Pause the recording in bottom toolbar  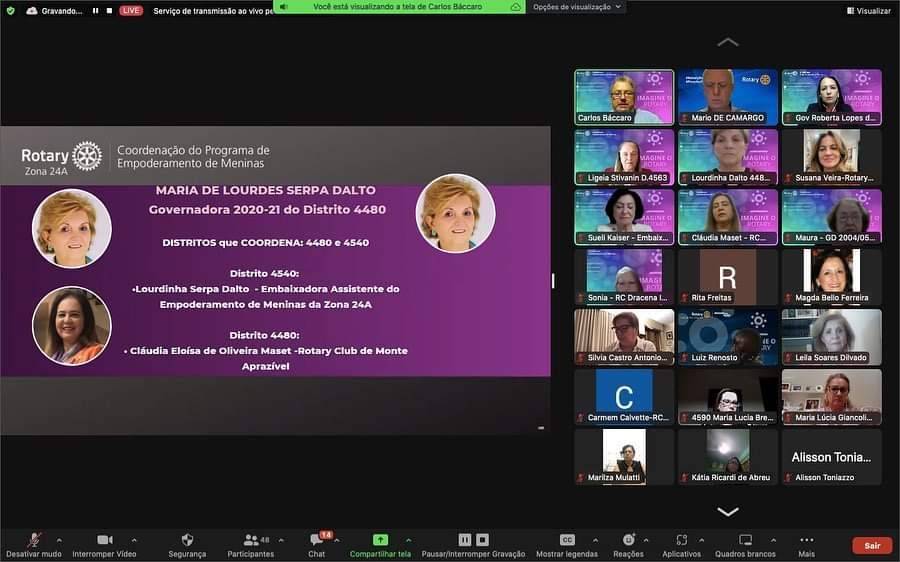(x=465, y=540)
